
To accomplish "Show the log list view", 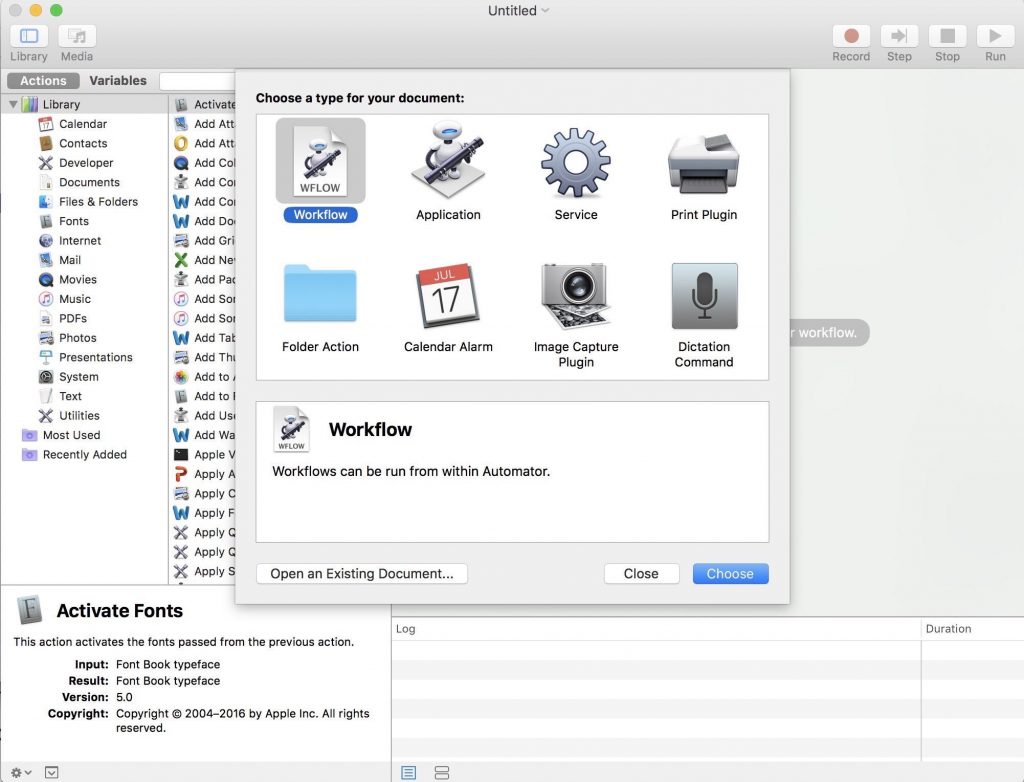I will [409, 773].
